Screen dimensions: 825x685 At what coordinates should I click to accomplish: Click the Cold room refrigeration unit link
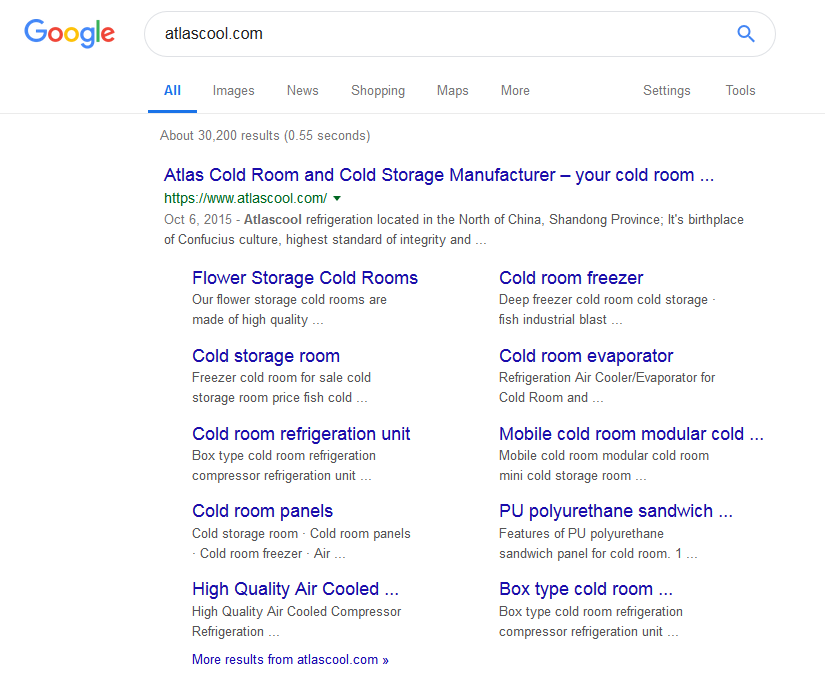(301, 434)
